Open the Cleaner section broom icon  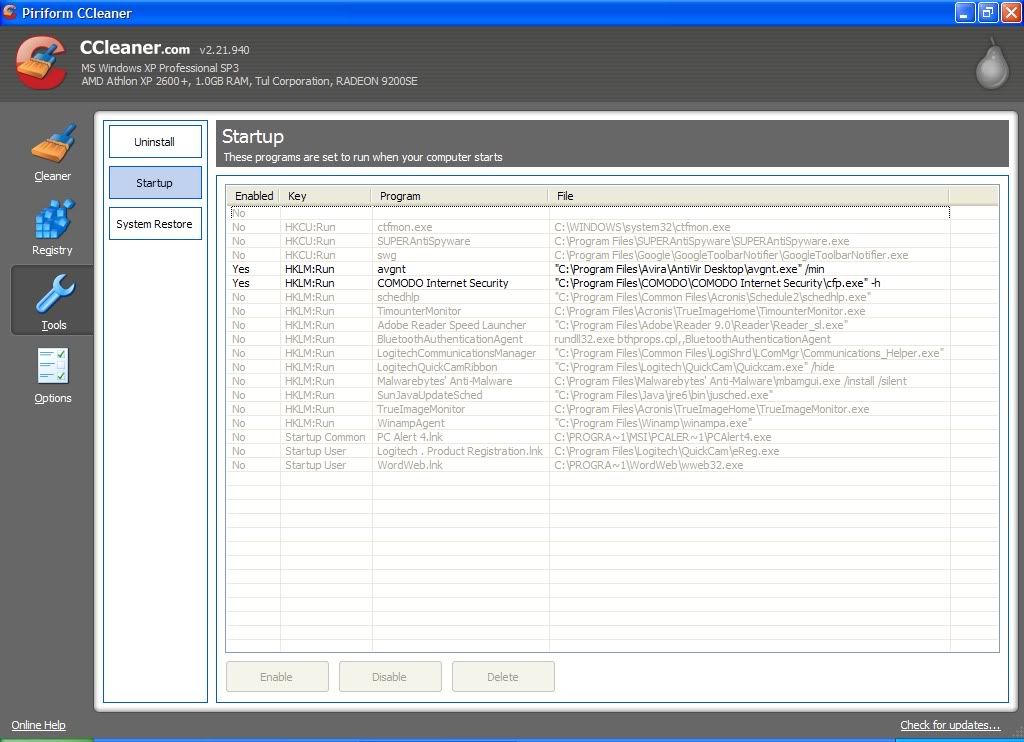(x=53, y=146)
